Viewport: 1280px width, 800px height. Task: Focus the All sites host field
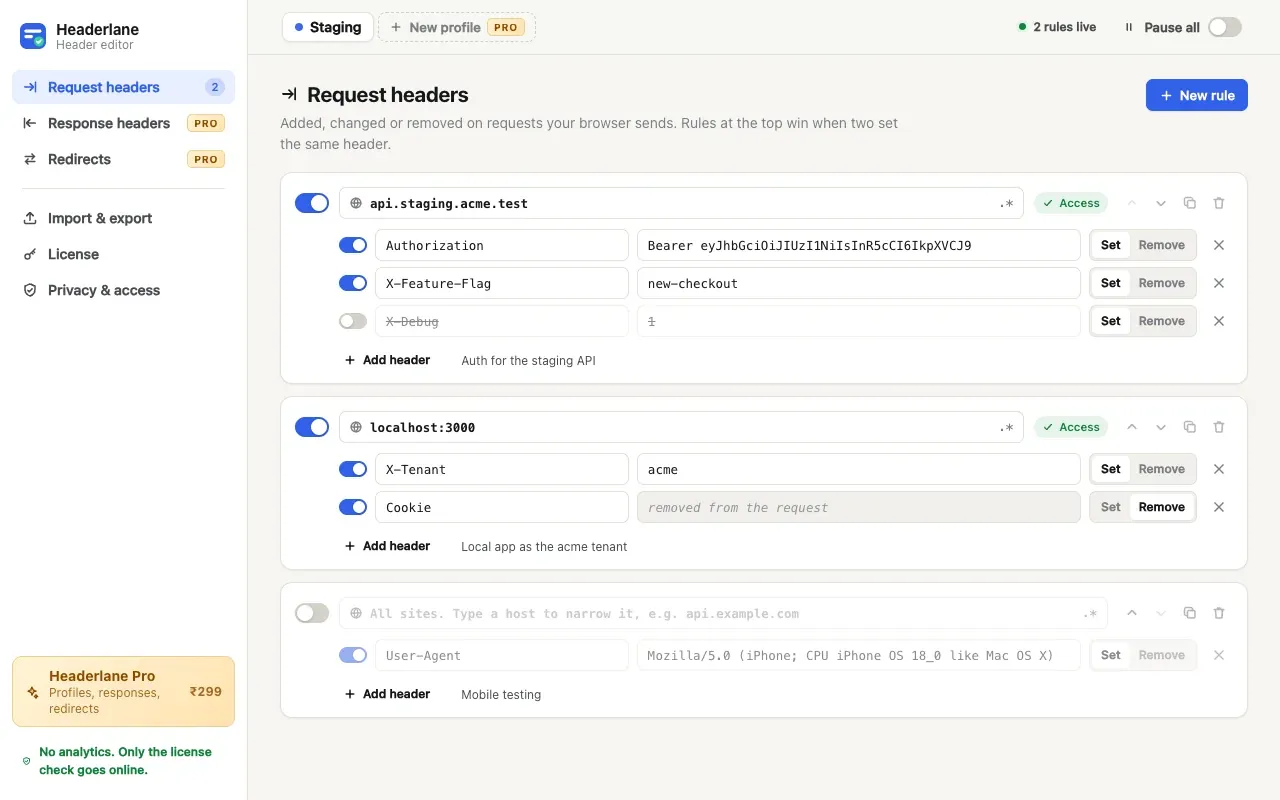[723, 613]
